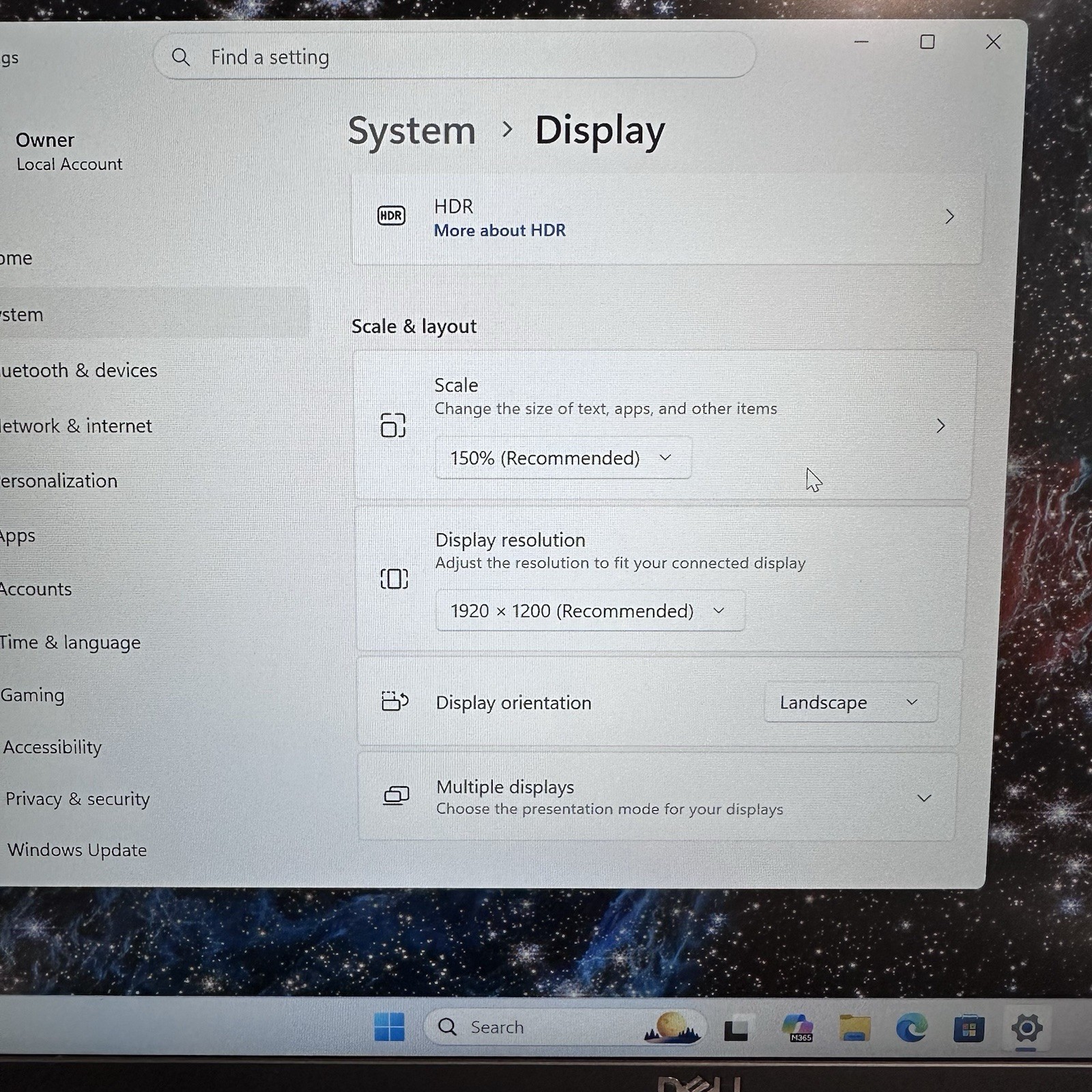Open Microsoft Store from taskbar

point(968,1029)
